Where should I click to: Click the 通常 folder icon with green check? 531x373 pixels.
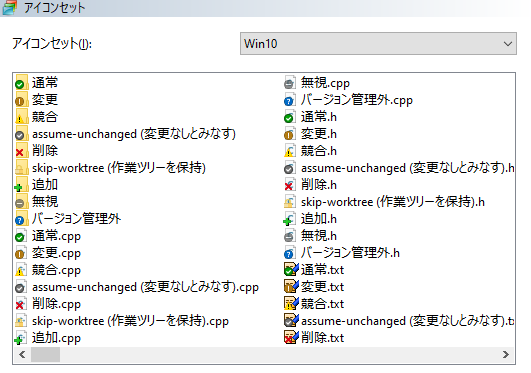pyautogui.click(x=21, y=83)
